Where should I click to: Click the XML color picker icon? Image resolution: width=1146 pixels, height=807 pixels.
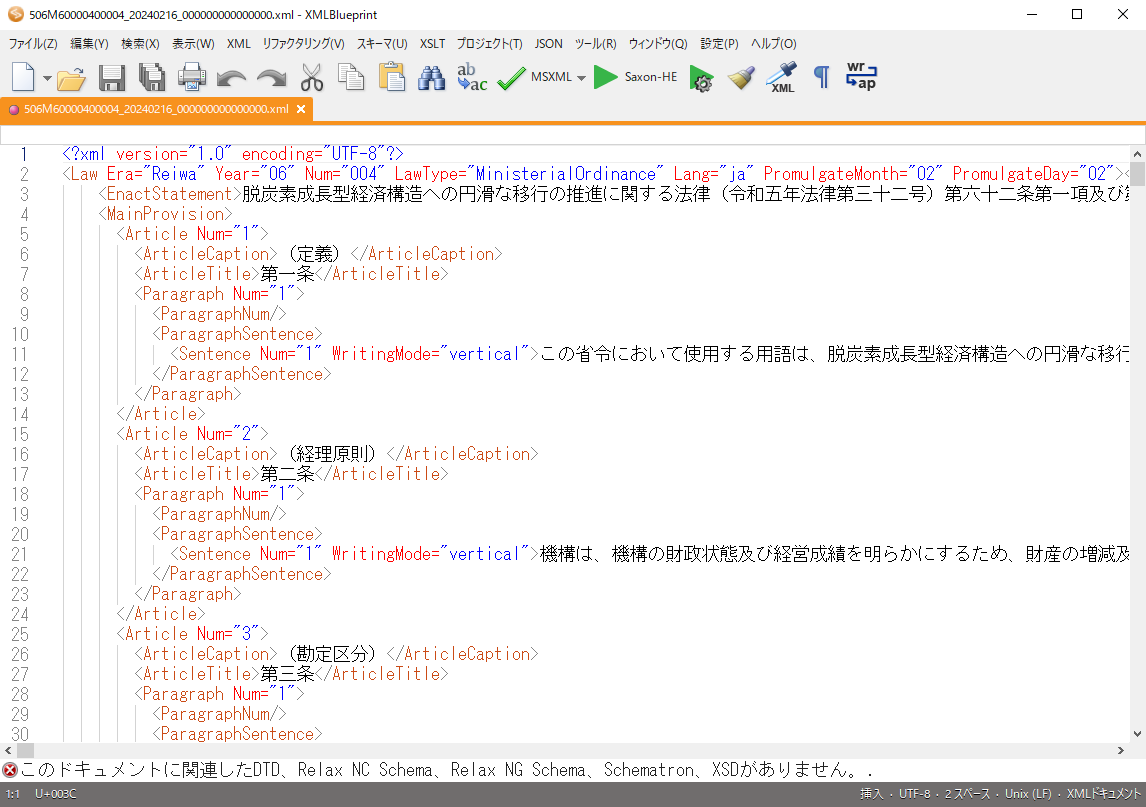[x=781, y=76]
